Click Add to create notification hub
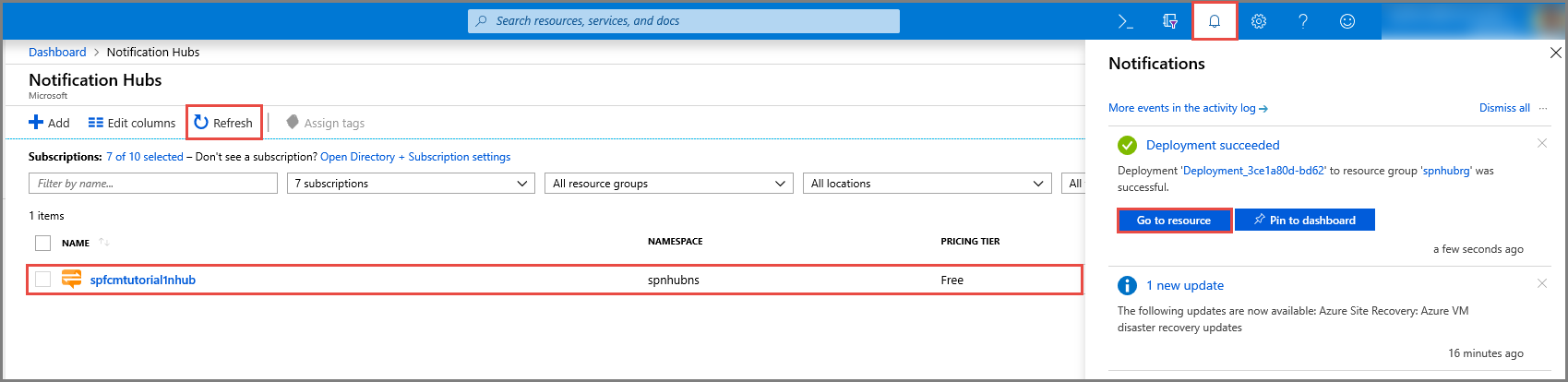Image resolution: width=1568 pixels, height=382 pixels. click(49, 123)
